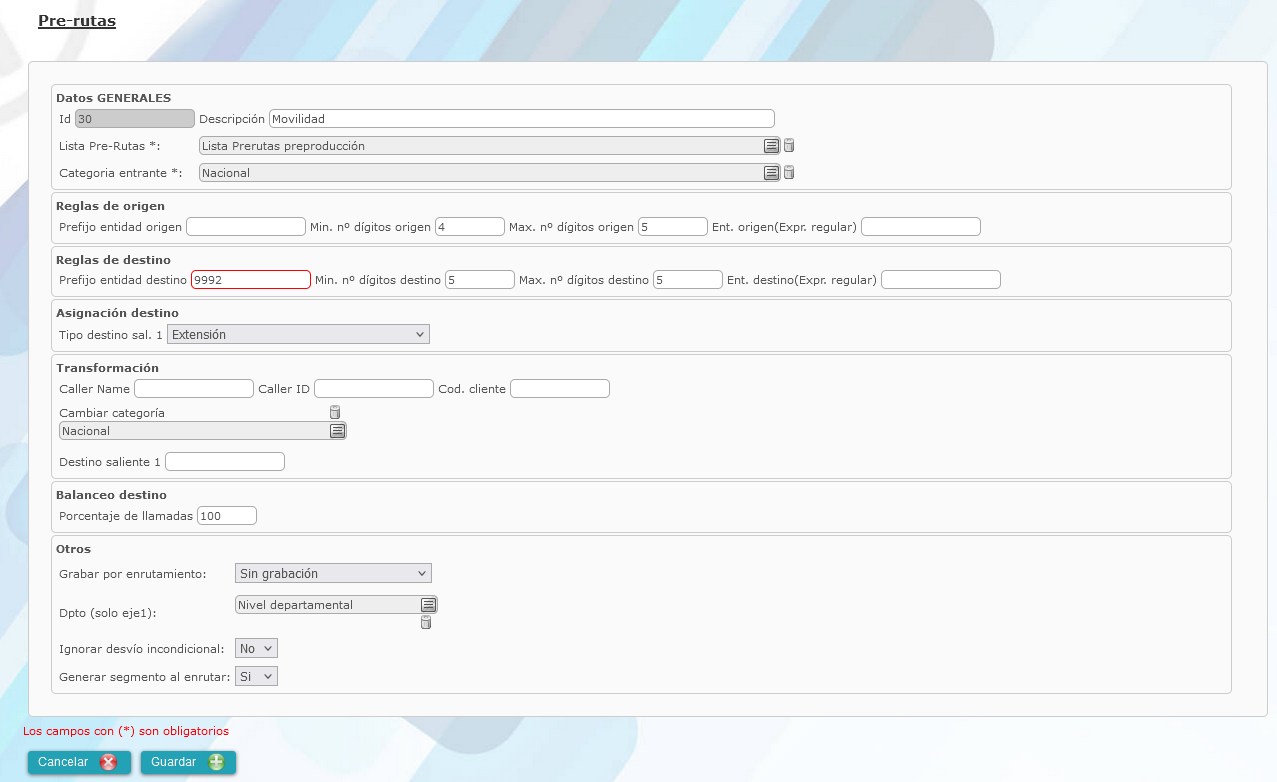
Task: Clear Lista Pre-Rutas with its trash icon
Action: 788,145
